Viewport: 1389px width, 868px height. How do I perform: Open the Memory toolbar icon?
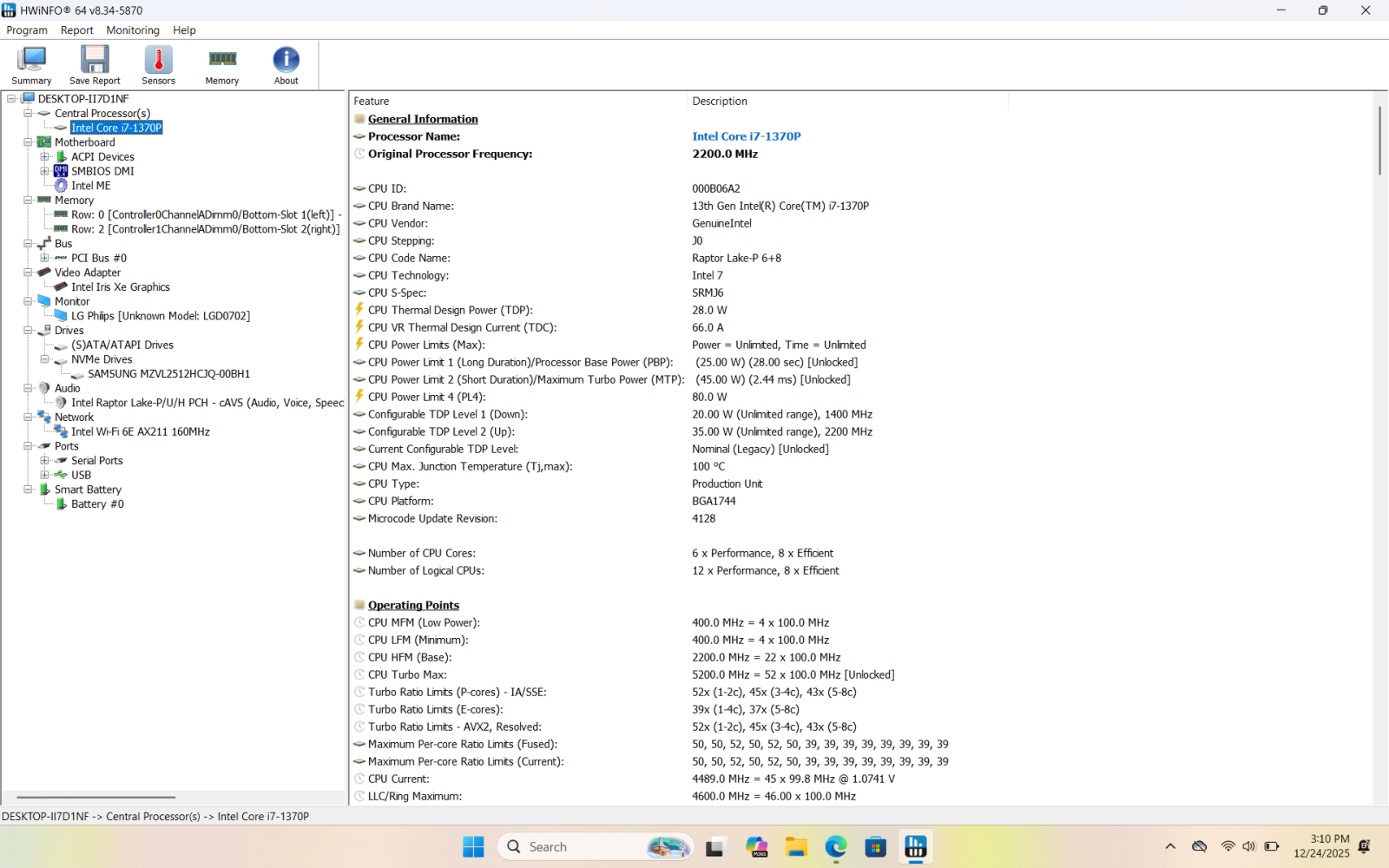coord(222,65)
